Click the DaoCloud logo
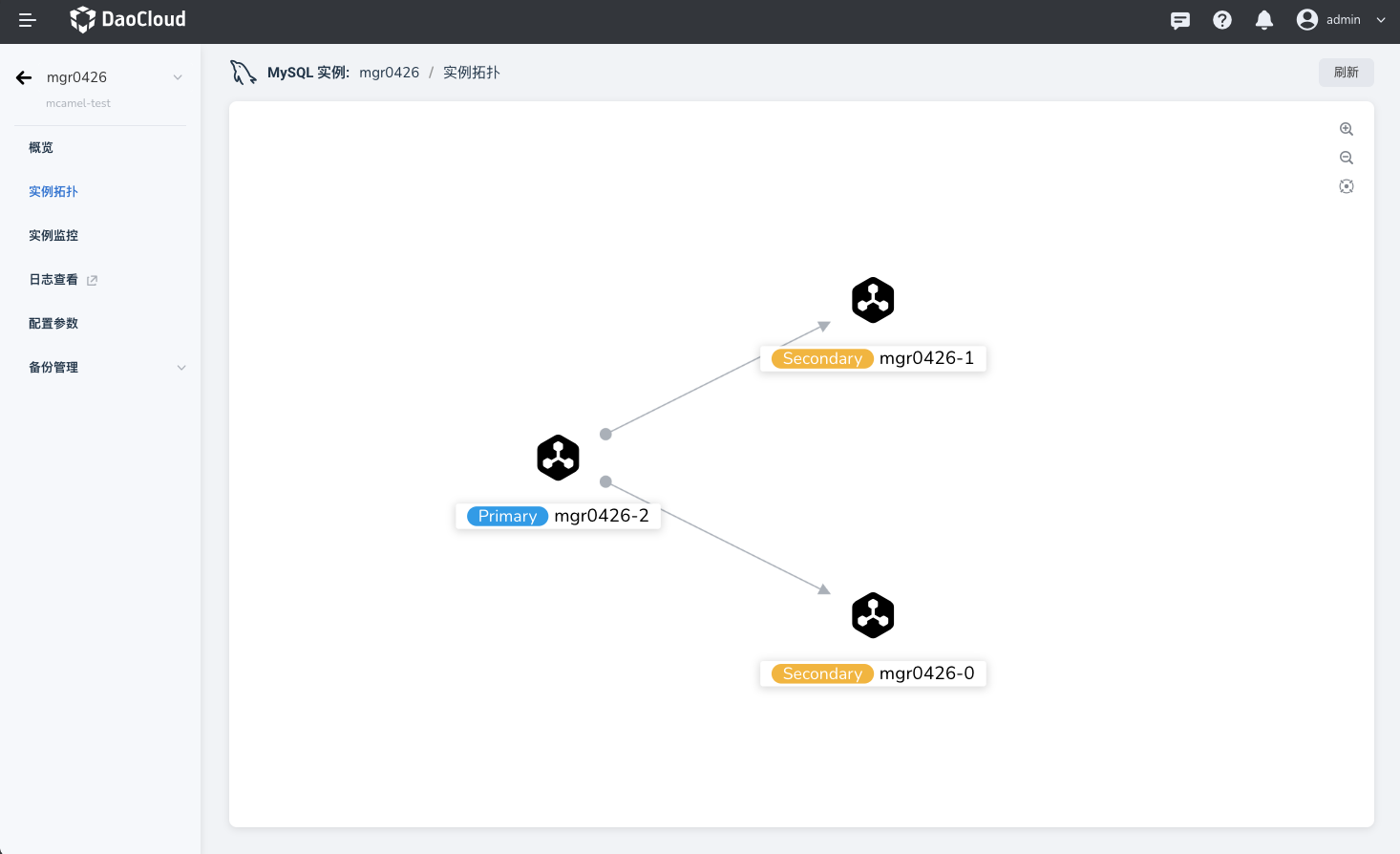This screenshot has width=1400, height=854. [128, 20]
